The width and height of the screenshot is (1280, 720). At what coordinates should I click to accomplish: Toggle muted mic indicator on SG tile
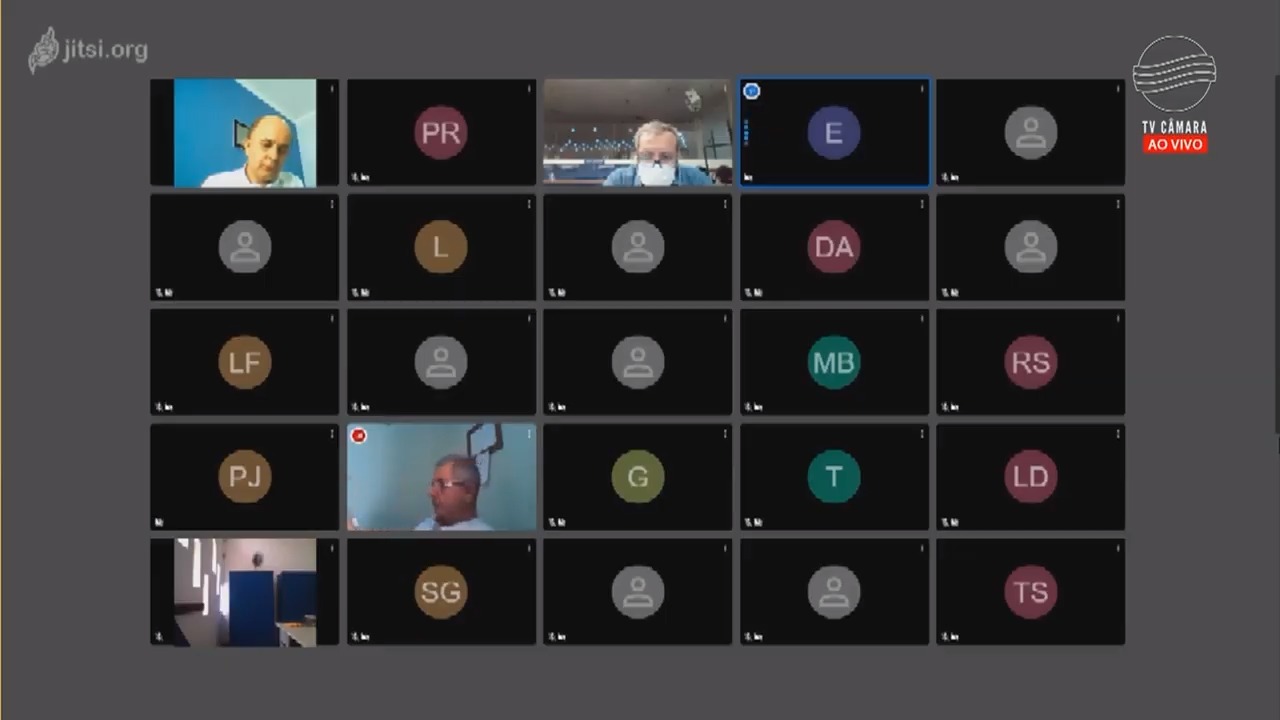coord(355,637)
